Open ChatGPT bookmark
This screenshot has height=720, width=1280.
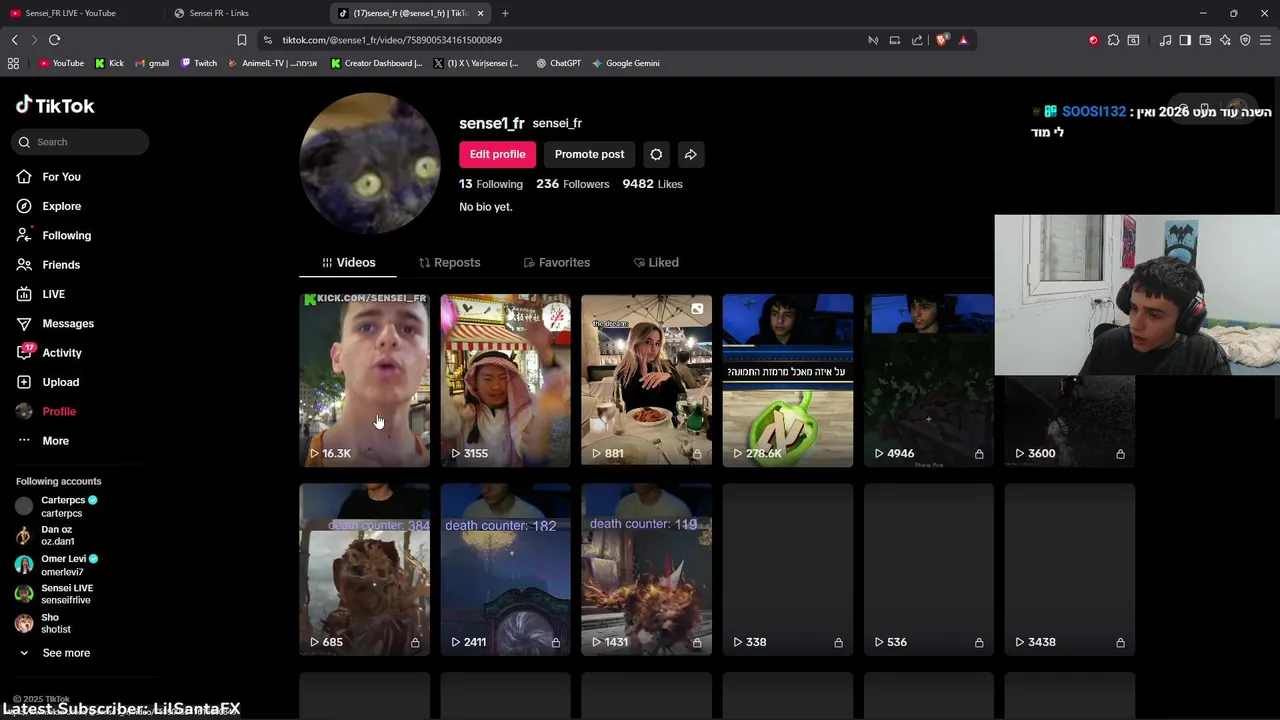coord(558,63)
